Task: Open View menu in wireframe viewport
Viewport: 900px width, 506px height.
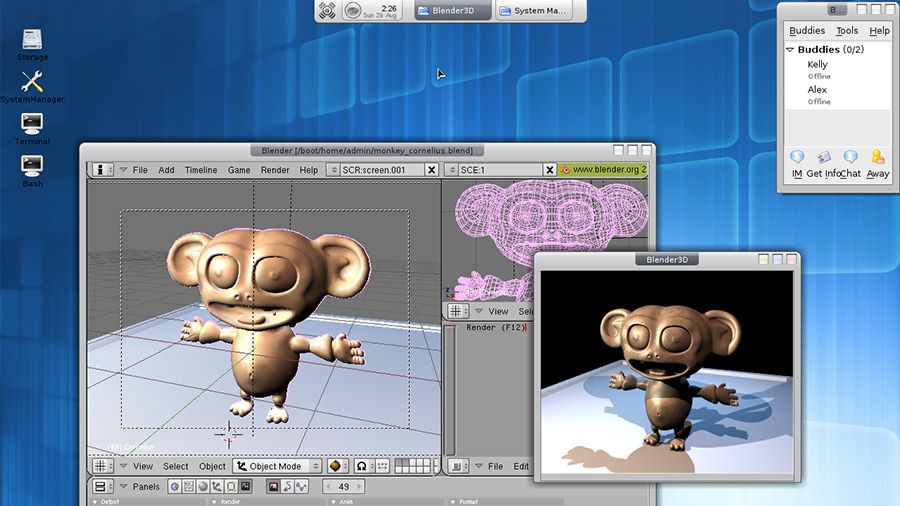Action: pyautogui.click(x=498, y=312)
